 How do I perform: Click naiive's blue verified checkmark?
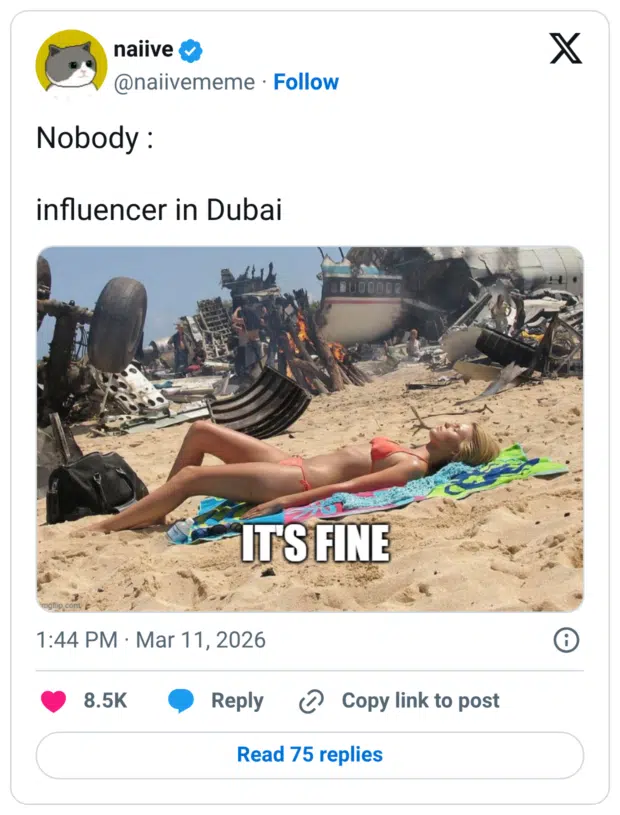tap(190, 47)
